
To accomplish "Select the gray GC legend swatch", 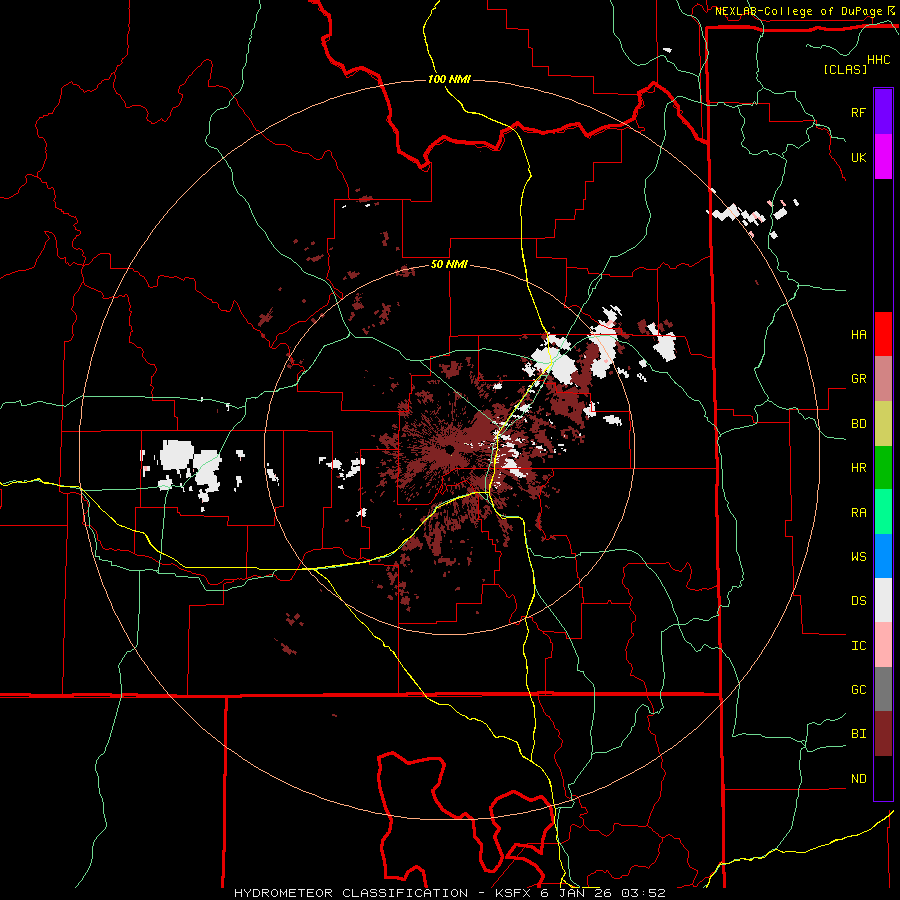I will pyautogui.click(x=883, y=689).
